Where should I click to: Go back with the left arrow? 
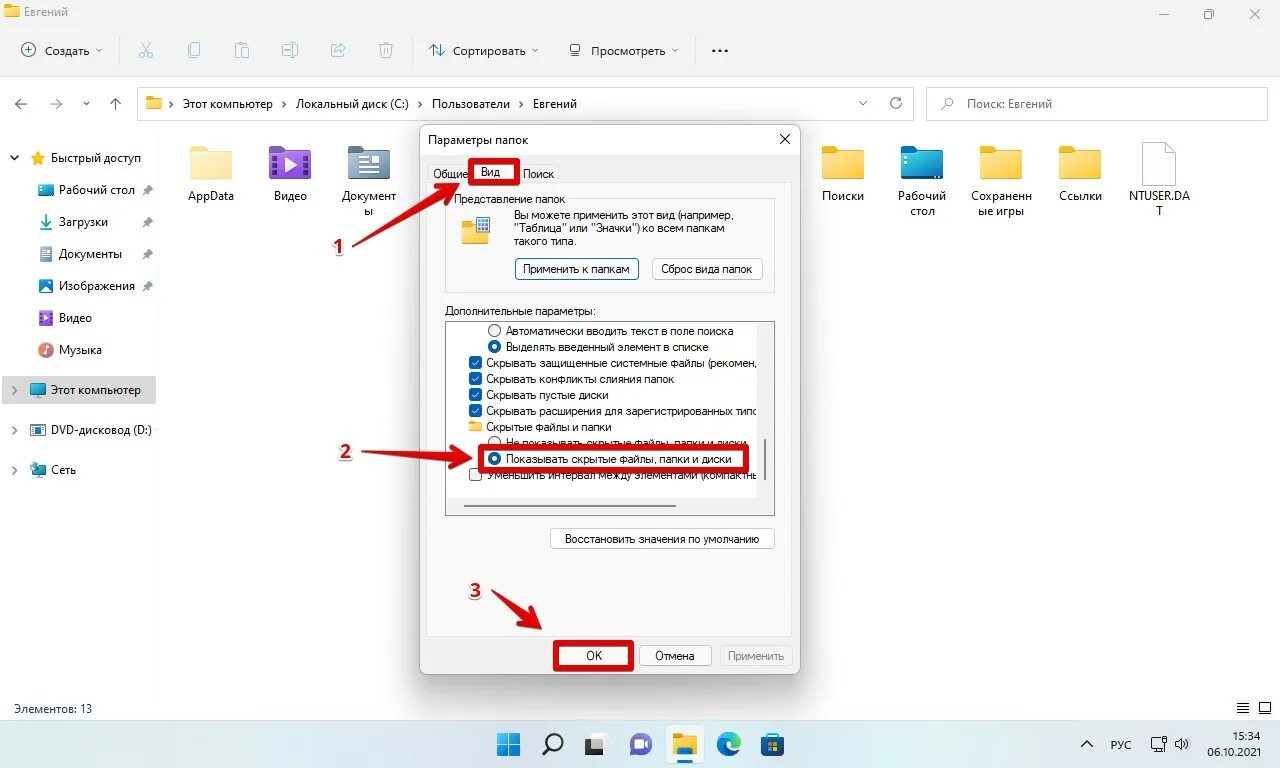point(21,103)
